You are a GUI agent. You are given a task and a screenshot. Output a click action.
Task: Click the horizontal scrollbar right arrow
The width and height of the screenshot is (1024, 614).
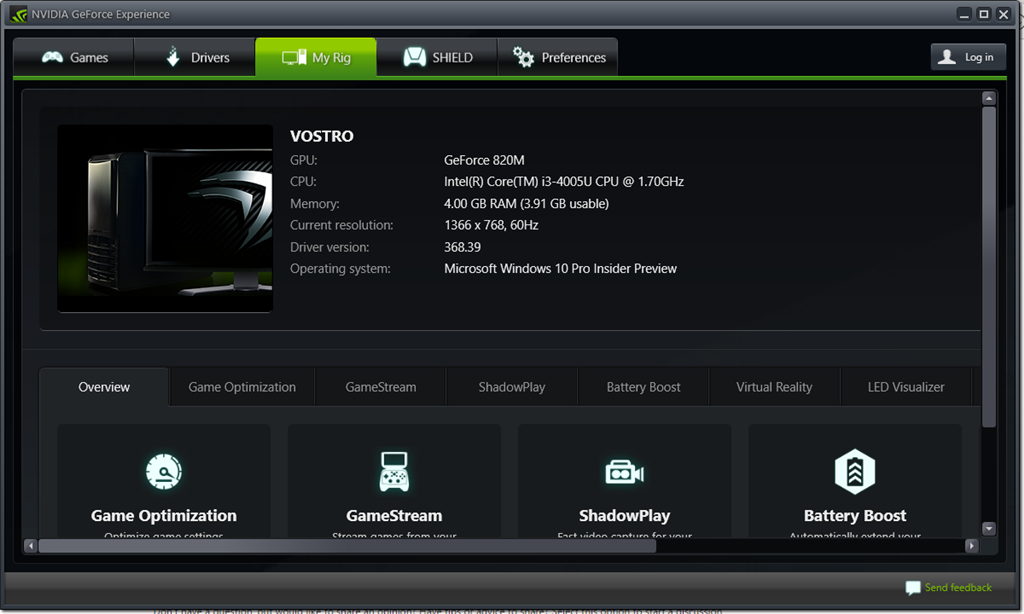click(971, 545)
